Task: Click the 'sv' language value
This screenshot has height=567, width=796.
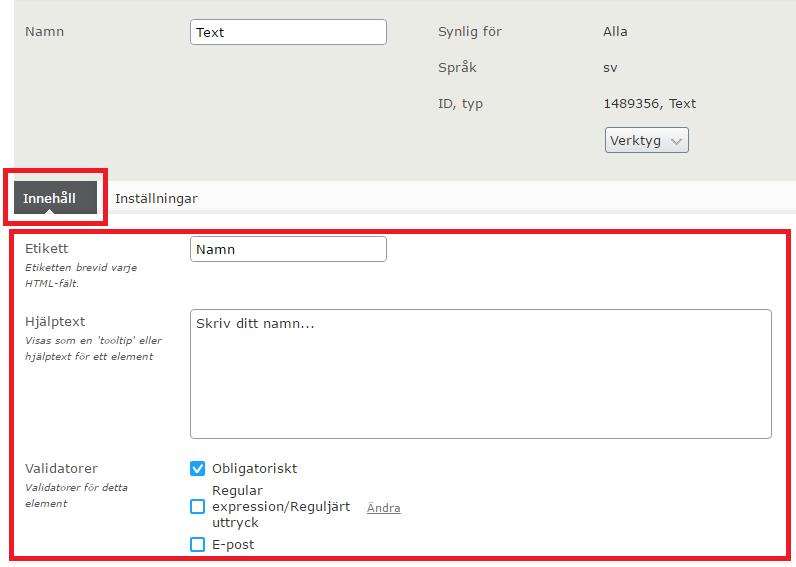Action: [610, 68]
